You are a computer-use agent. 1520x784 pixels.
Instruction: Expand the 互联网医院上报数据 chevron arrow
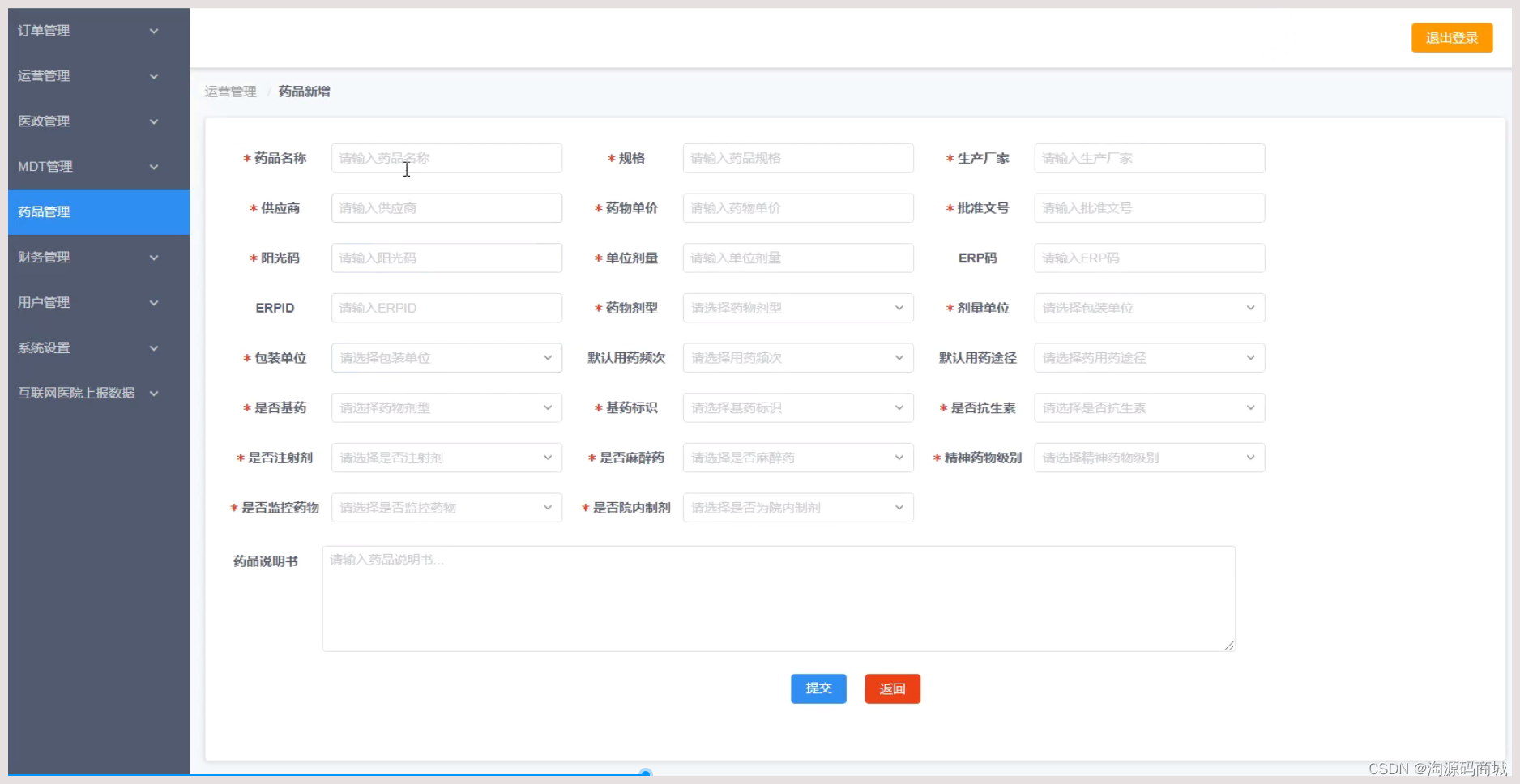click(x=153, y=394)
